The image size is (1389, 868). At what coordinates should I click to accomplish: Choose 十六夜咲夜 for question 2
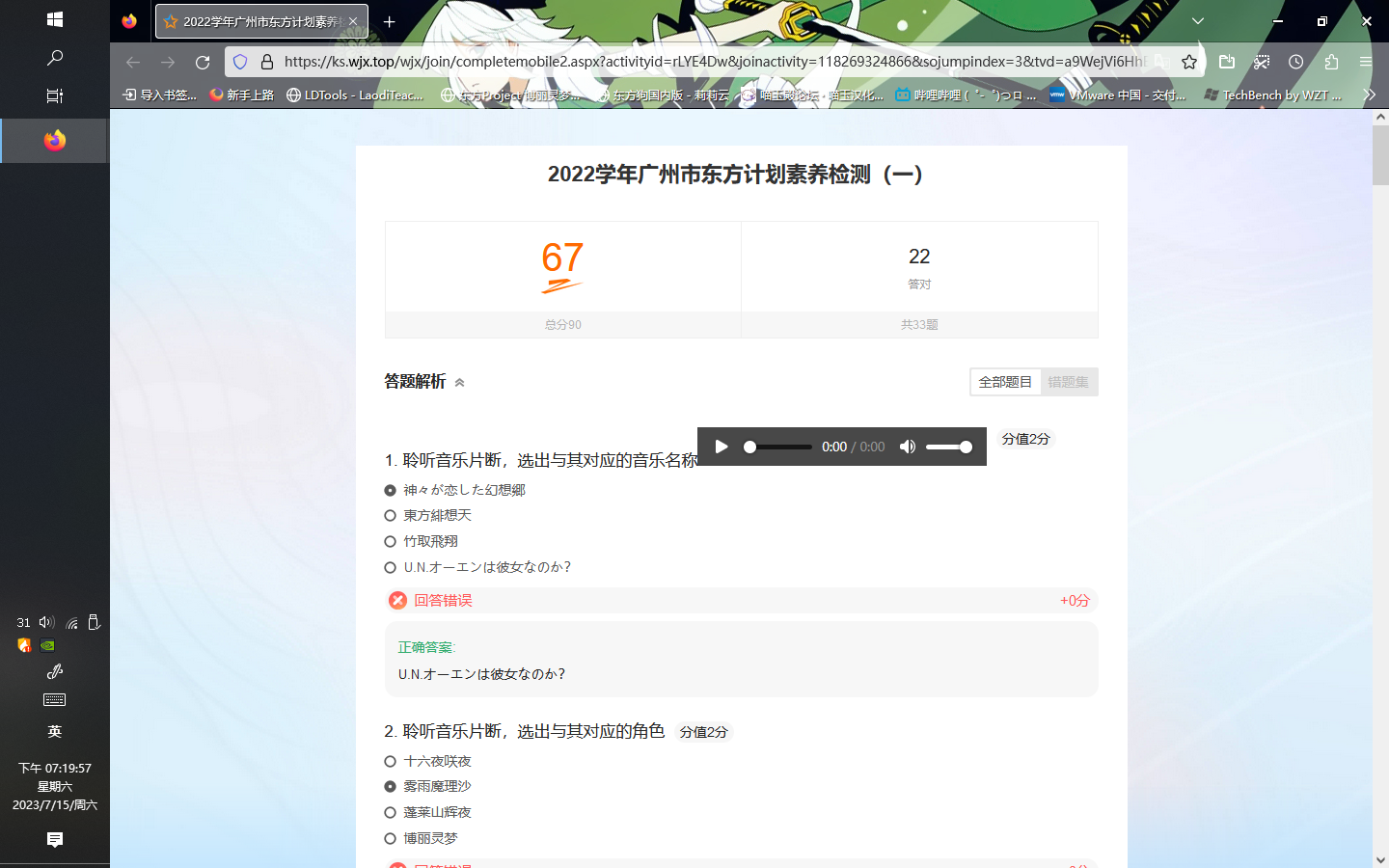(390, 760)
